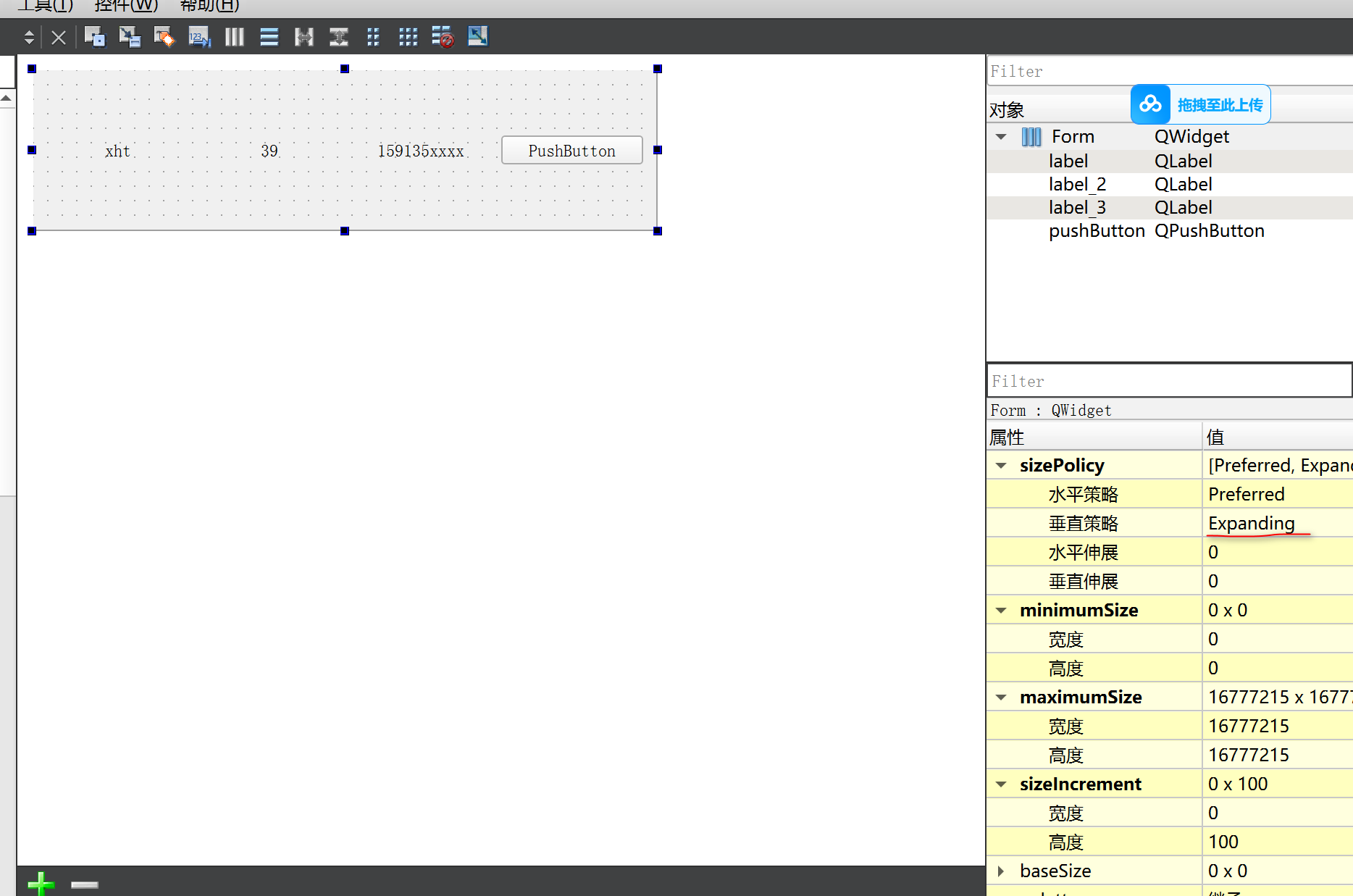Click the 垂直伸展 value 0
The image size is (1353, 896).
1278,581
